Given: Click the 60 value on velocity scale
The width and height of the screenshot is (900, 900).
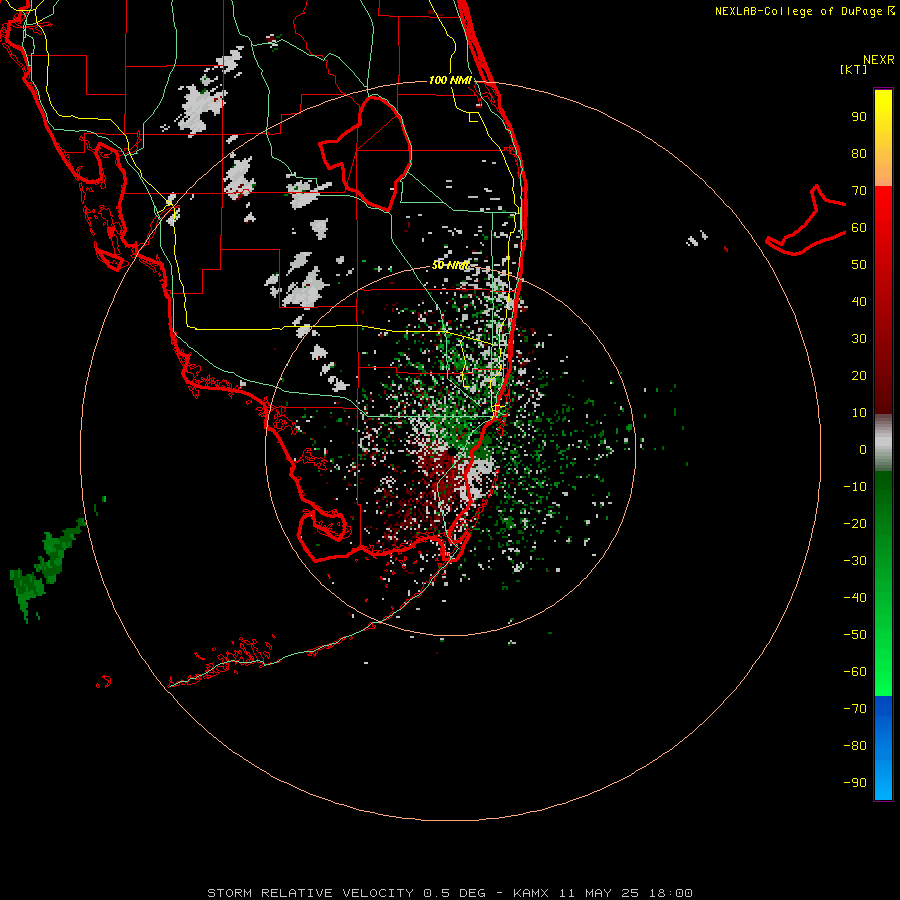Looking at the screenshot, I should coord(859,228).
